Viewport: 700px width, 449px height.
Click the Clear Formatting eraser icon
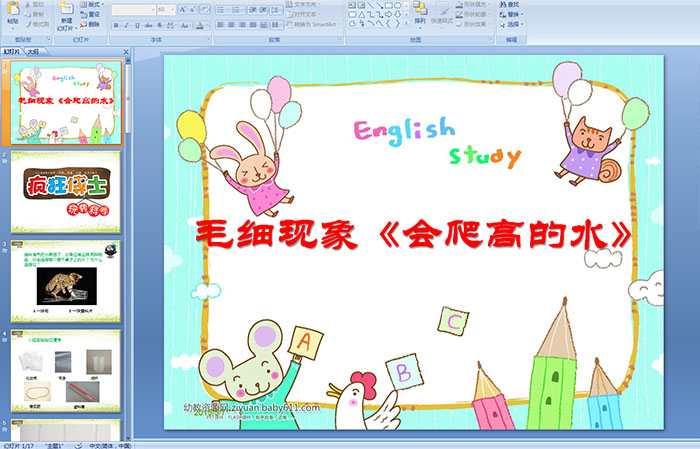(205, 9)
